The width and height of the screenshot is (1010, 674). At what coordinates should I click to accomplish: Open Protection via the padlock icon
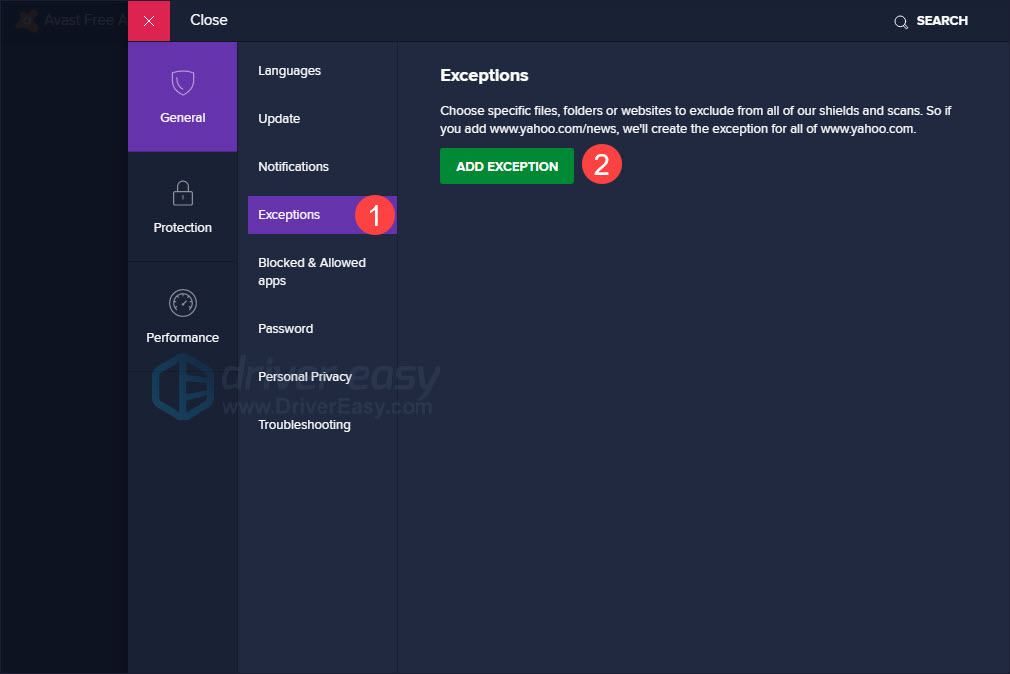click(182, 192)
